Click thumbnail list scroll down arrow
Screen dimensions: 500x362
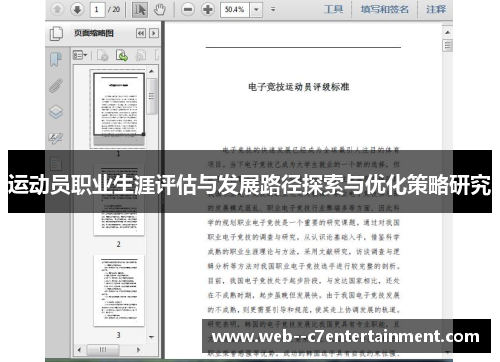152,337
